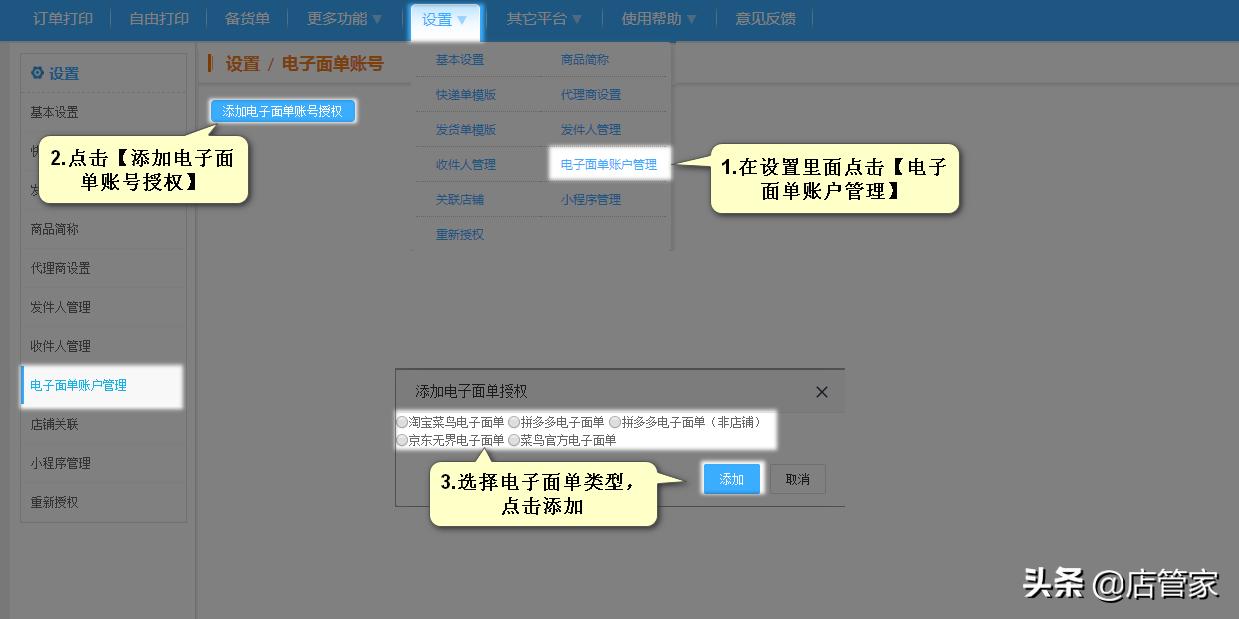This screenshot has width=1239, height=619.
Task: Open 意见反馈 from the top bar
Action: tap(765, 17)
